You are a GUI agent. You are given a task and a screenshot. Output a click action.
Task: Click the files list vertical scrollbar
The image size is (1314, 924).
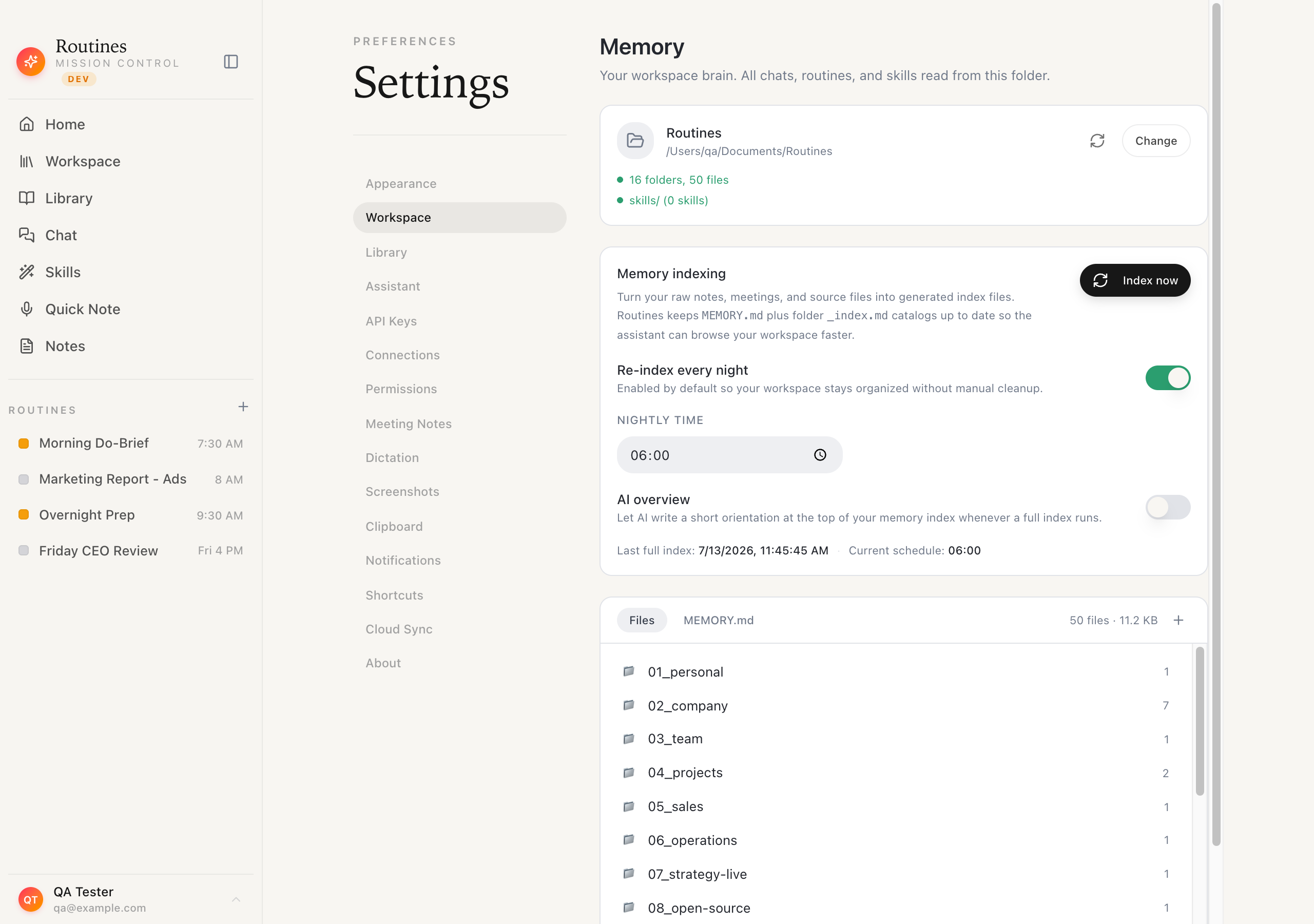point(1200,721)
